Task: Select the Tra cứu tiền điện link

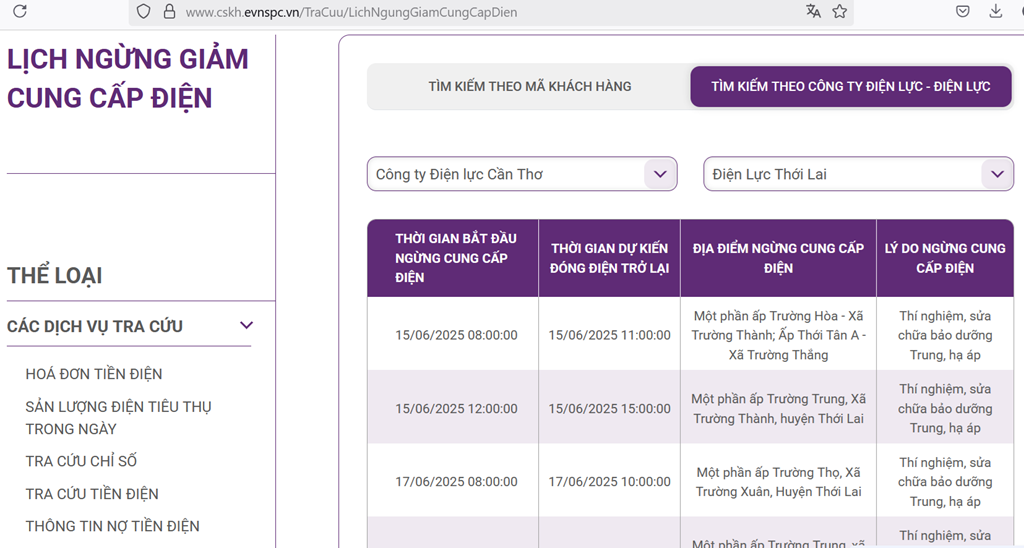Action: click(x=92, y=494)
